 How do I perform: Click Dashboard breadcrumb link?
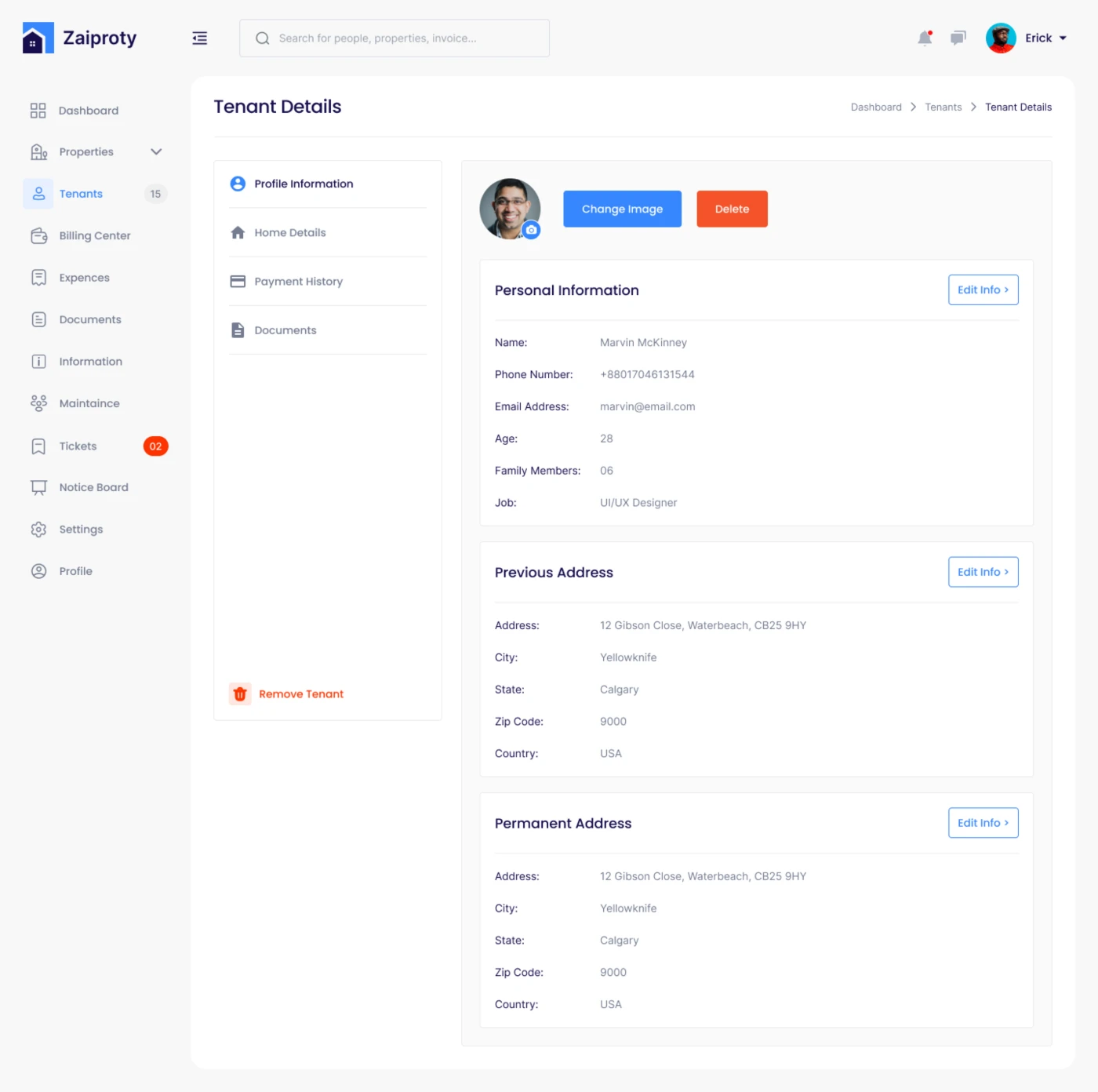click(876, 107)
